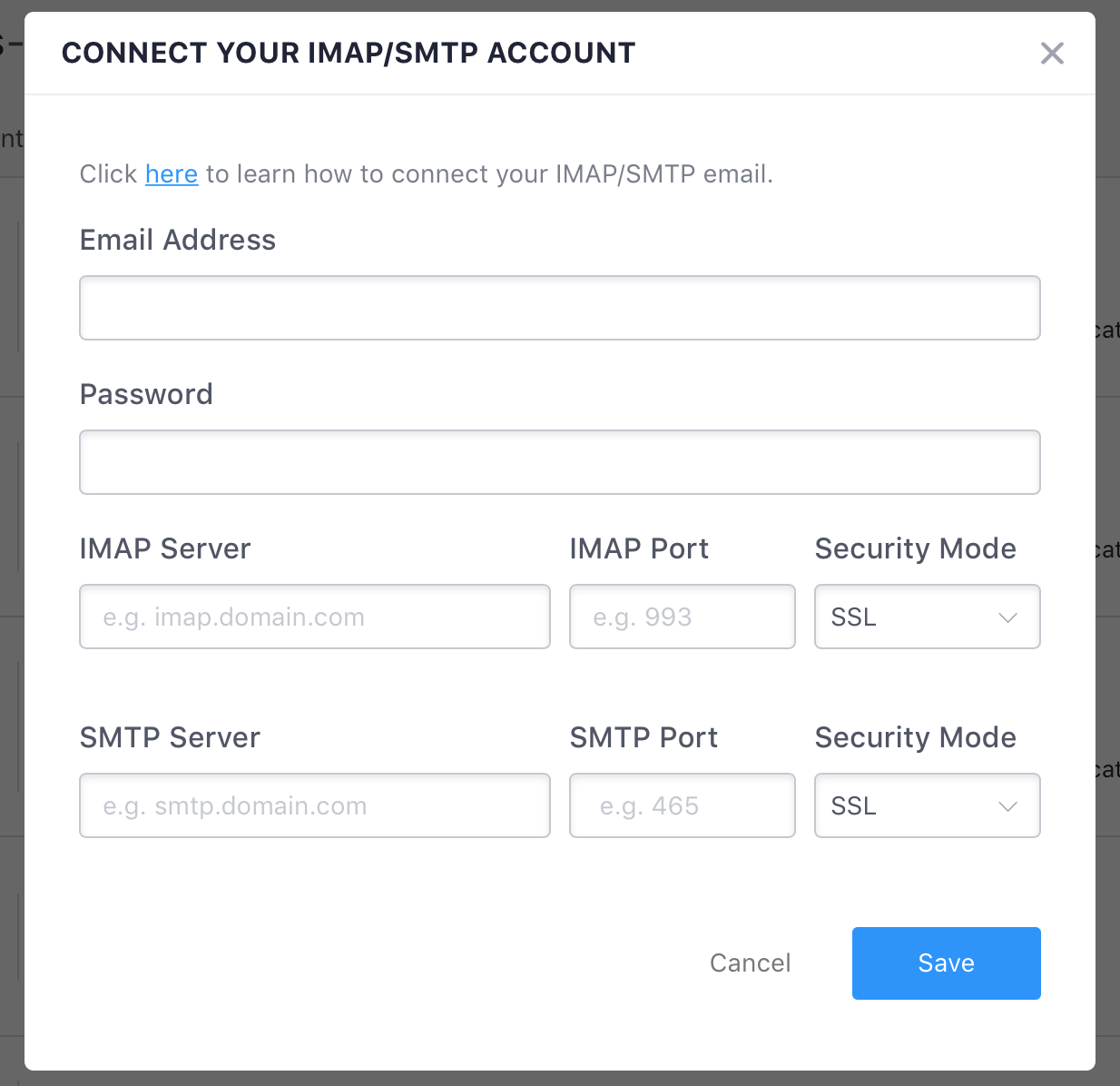This screenshot has height=1086, width=1120.
Task: Click the 'Email Address' label text
Action: 178,240
